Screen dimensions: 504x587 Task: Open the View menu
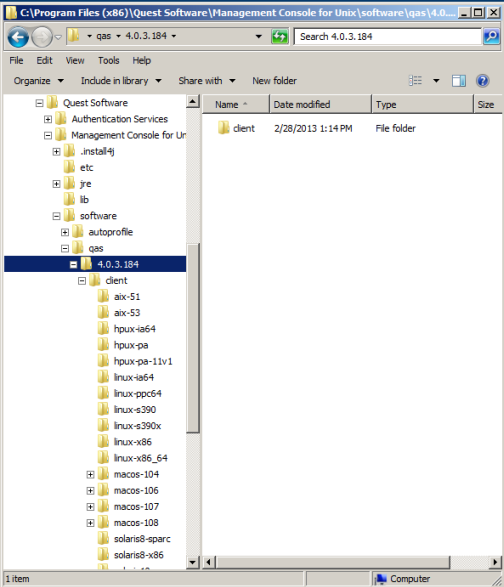[75, 60]
